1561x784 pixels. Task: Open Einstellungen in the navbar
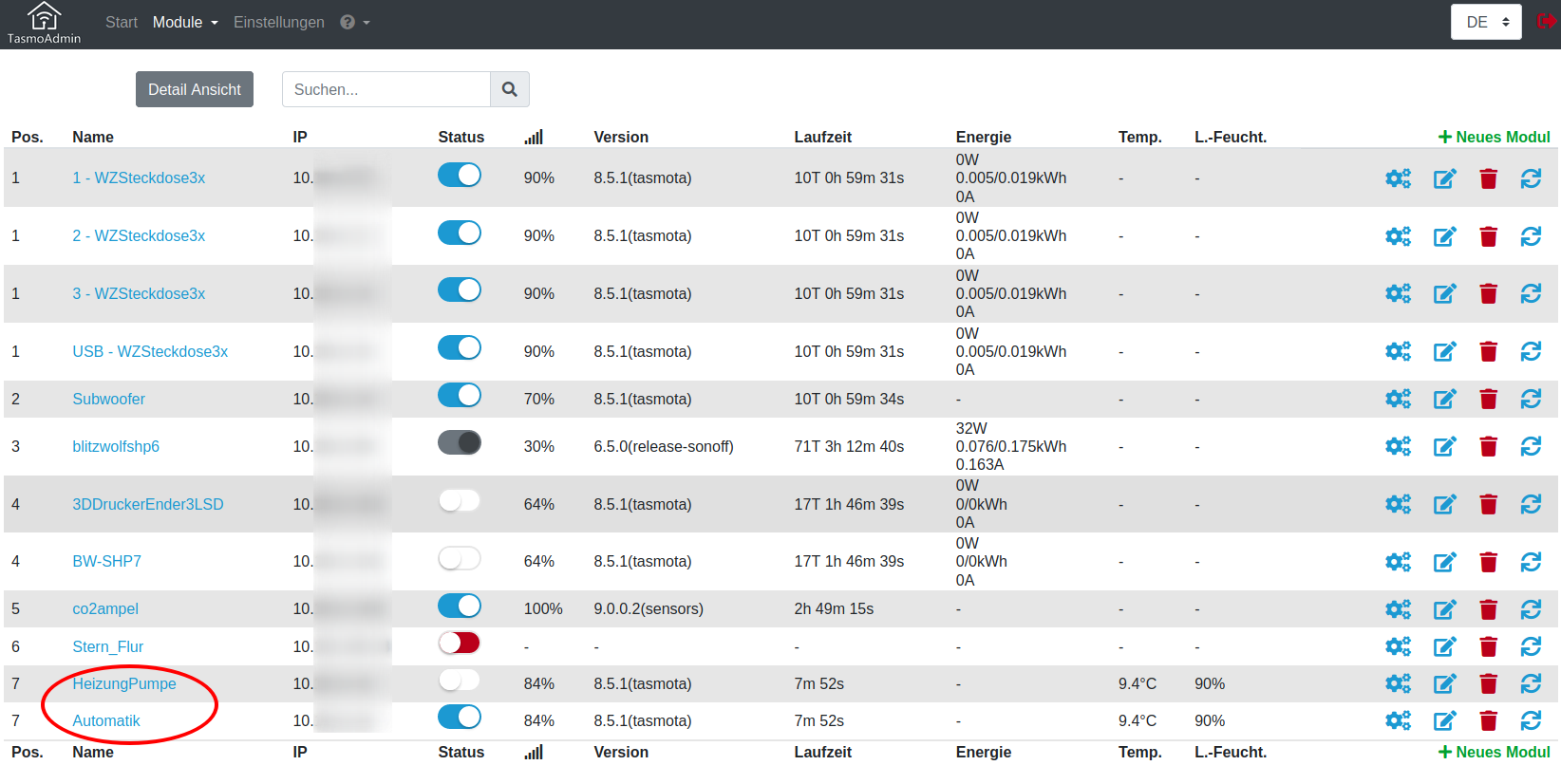click(x=279, y=22)
